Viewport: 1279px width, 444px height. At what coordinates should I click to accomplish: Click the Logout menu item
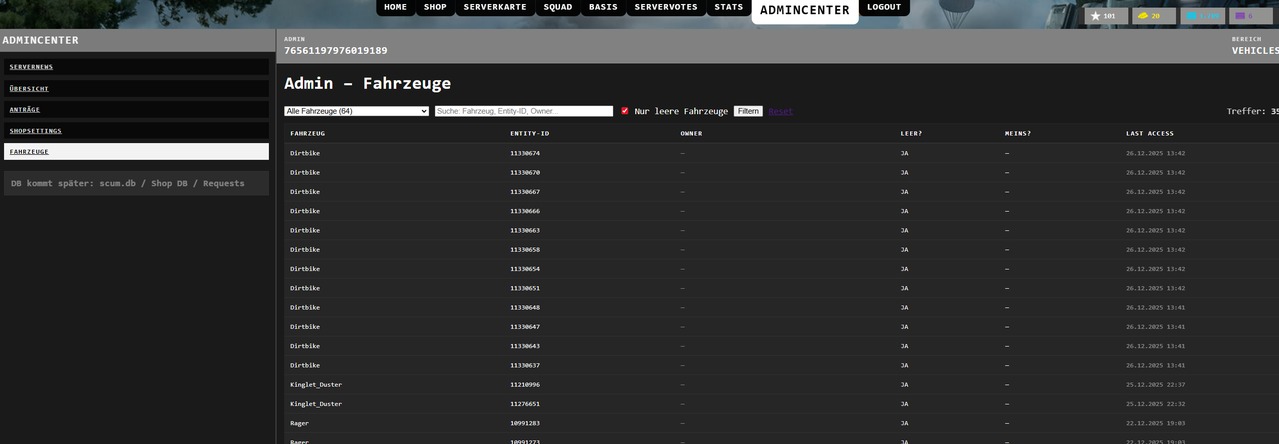pos(884,7)
